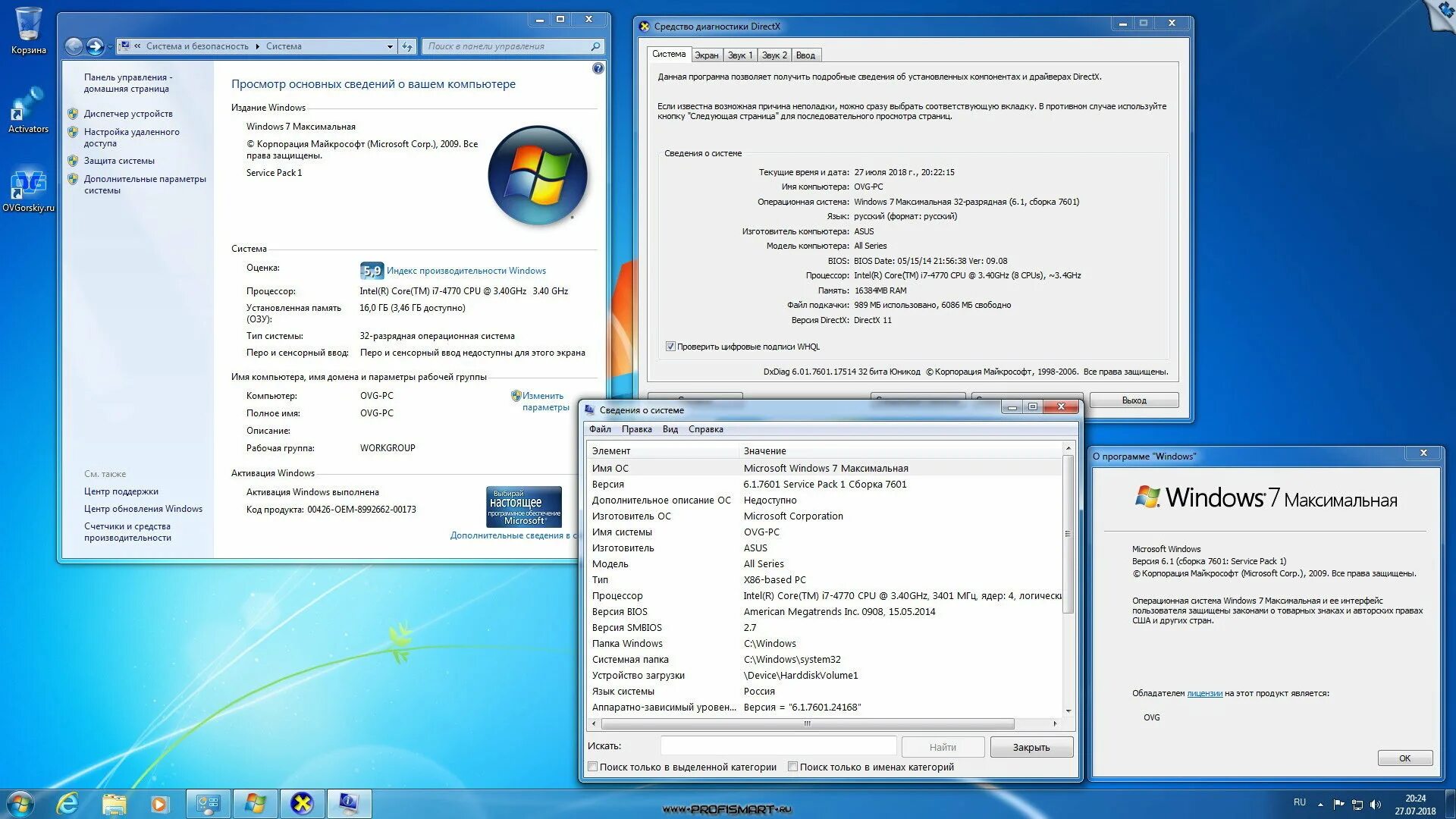Screen dimensions: 1456x819
Task: Click in the Искать search field
Action: [777, 746]
